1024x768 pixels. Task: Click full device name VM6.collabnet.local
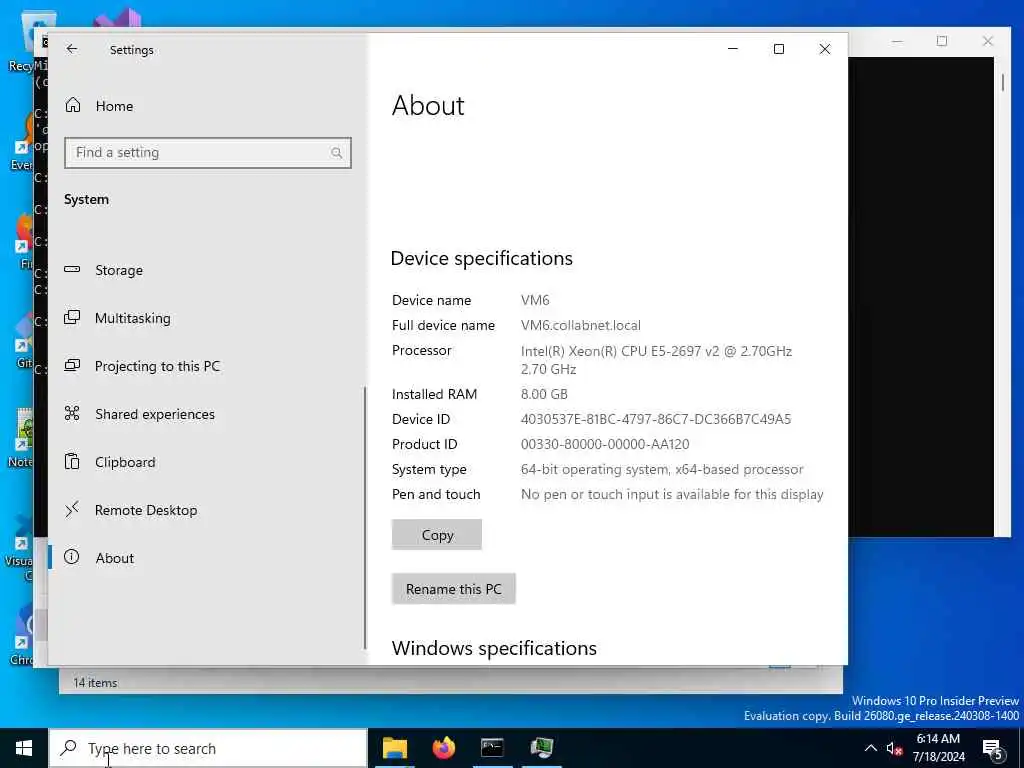pyautogui.click(x=581, y=325)
